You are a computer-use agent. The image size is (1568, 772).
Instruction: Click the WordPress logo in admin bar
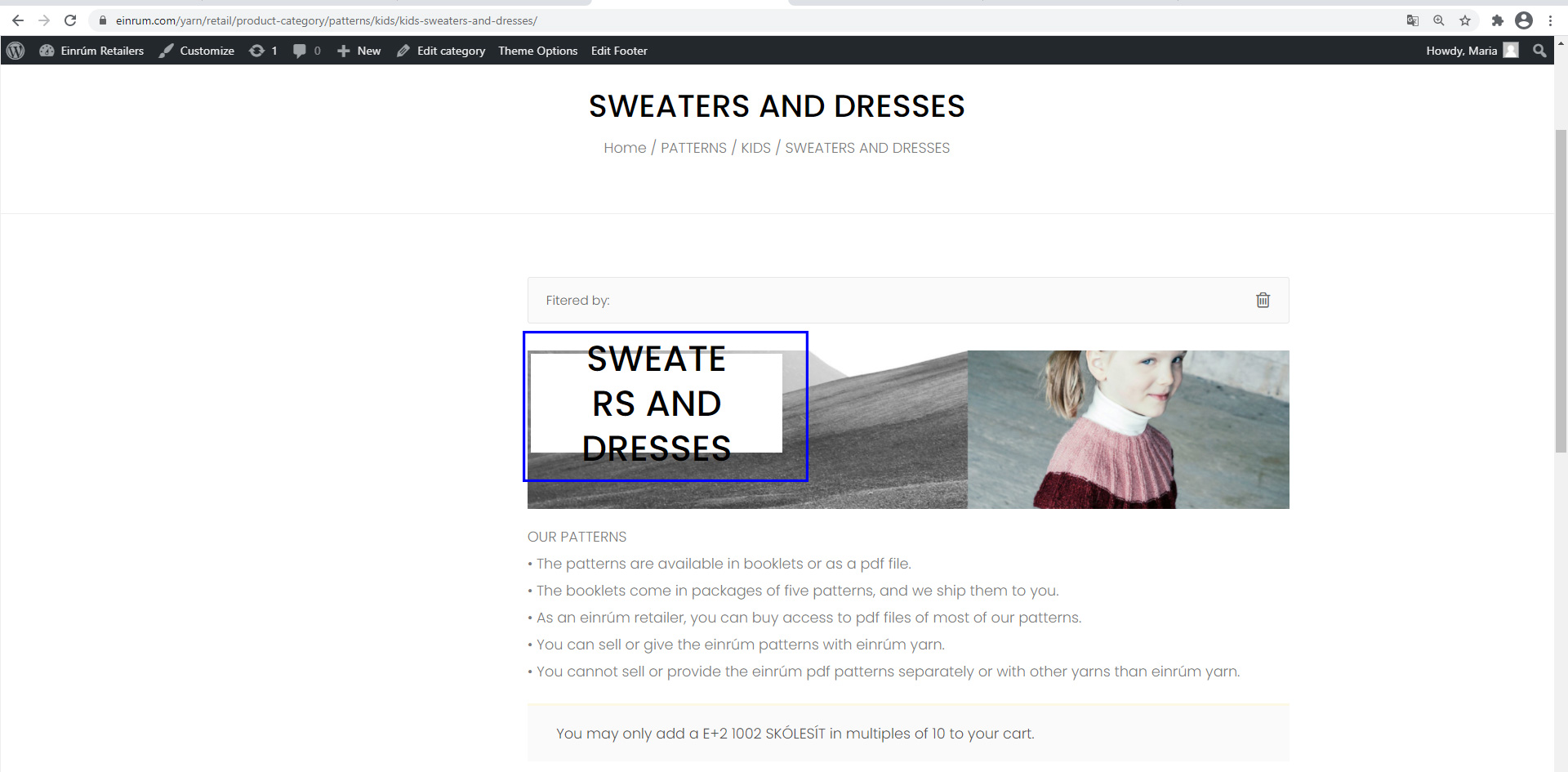tap(16, 51)
